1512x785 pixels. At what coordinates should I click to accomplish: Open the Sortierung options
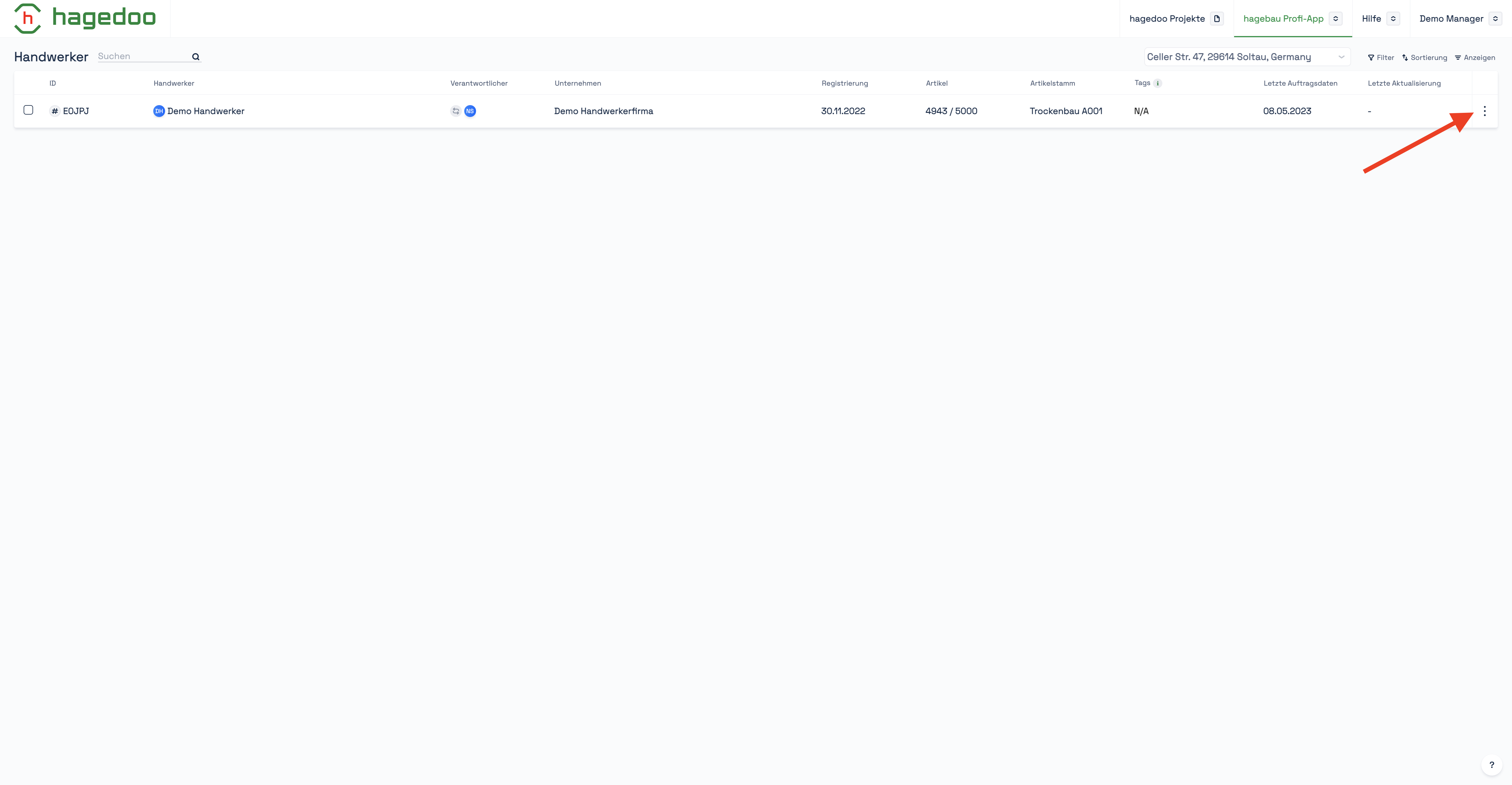[x=1425, y=58]
